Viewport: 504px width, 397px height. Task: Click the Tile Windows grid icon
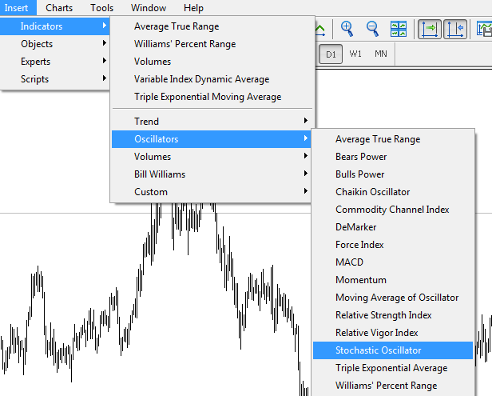click(x=398, y=29)
